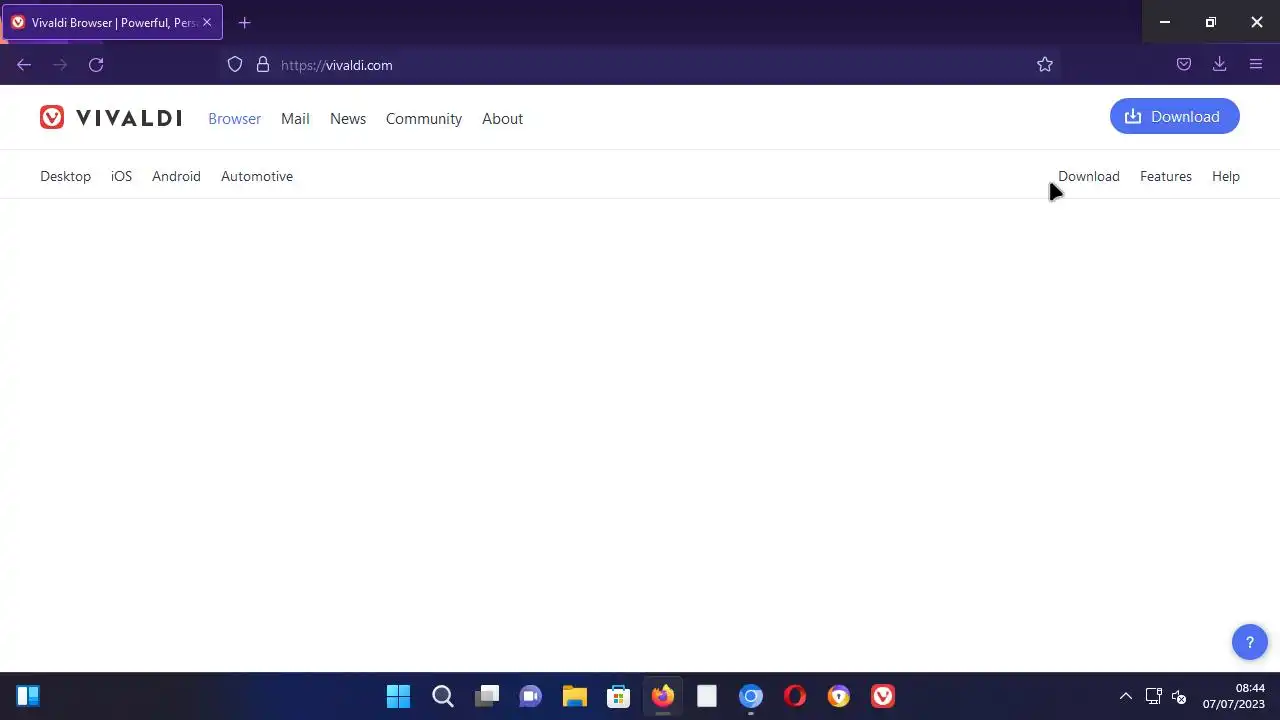Open the Firefox hamburger menu
The height and width of the screenshot is (720, 1280).
pyautogui.click(x=1256, y=65)
